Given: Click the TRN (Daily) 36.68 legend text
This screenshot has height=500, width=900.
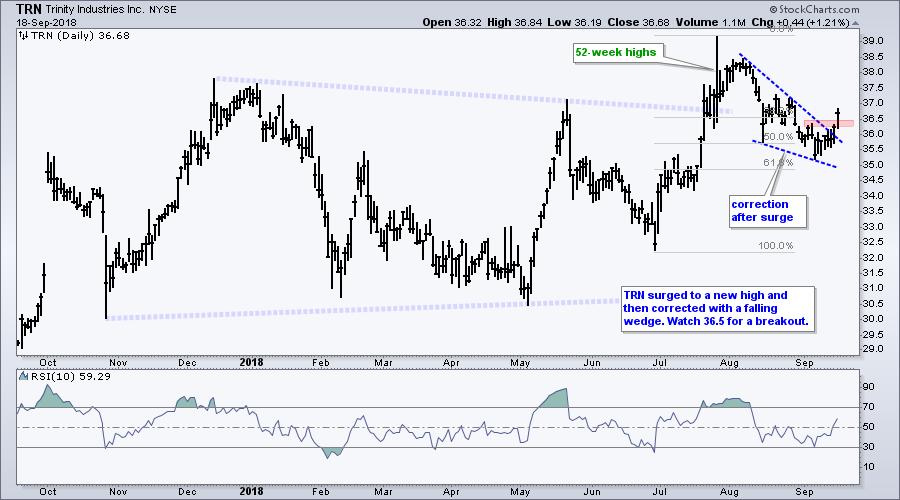Looking at the screenshot, I should tap(80, 36).
